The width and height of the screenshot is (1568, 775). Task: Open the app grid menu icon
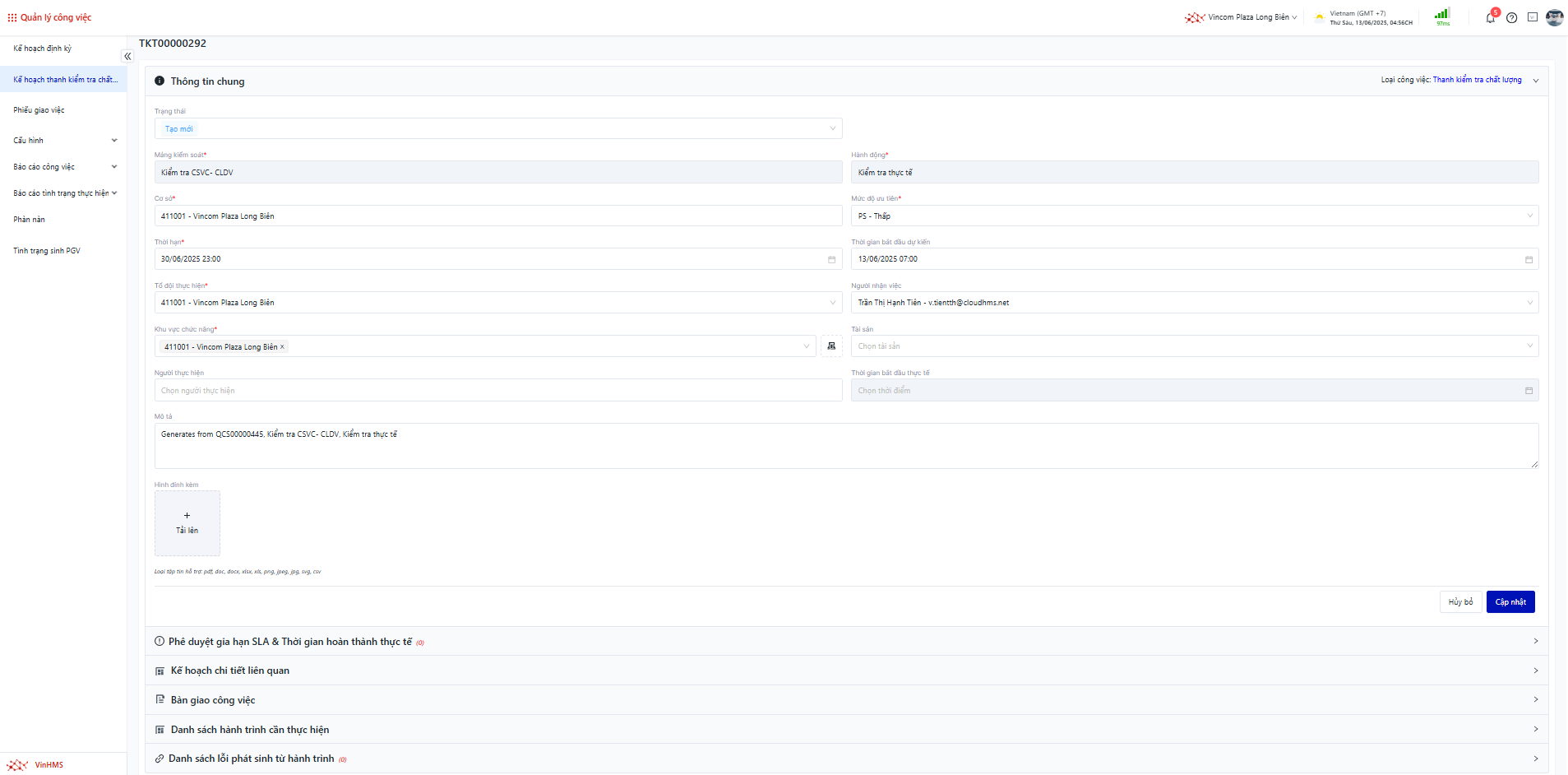point(12,17)
